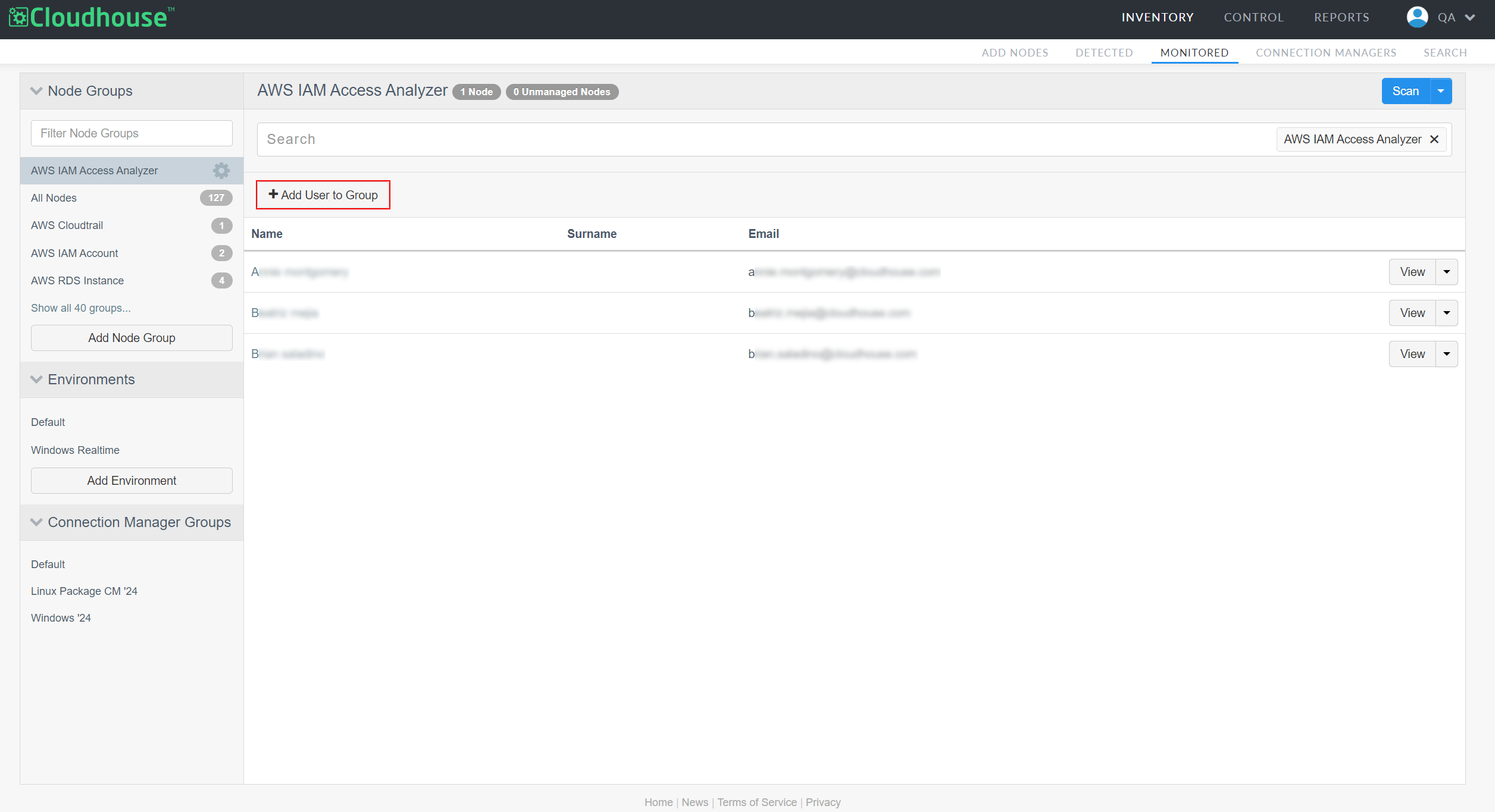View the second user in the list
The image size is (1495, 812).
pos(1412,313)
